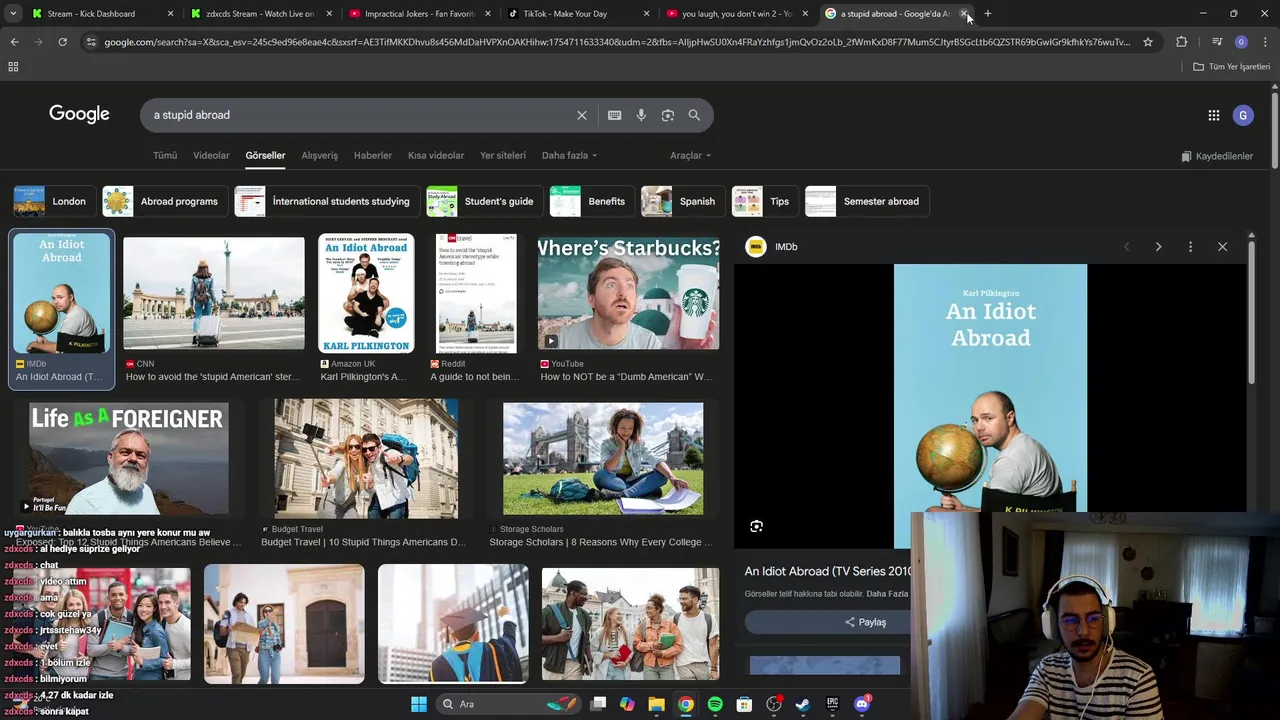Submit search with the magnifier icon

tap(694, 115)
